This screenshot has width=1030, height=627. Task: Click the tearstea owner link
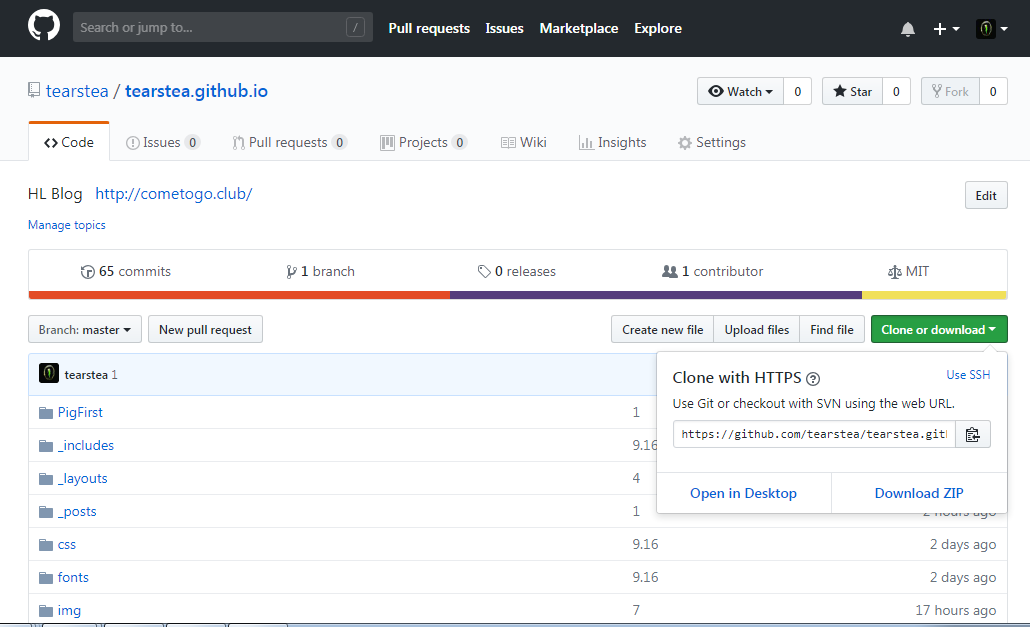77,91
